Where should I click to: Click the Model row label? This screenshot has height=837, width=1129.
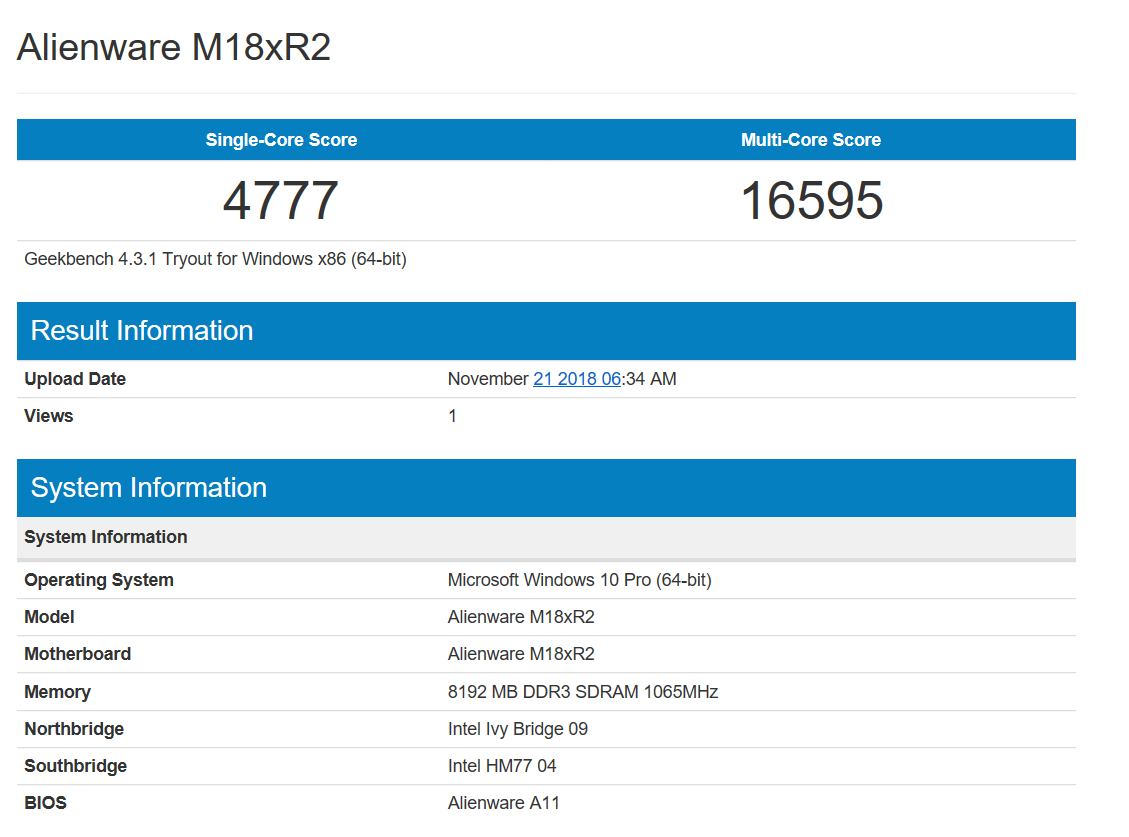(49, 617)
